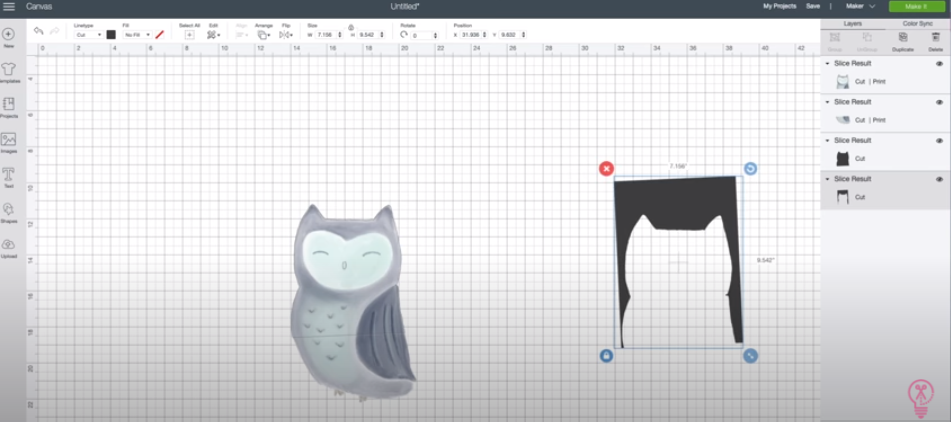The height and width of the screenshot is (422, 951).
Task: Click the Rotate angle input field
Action: 425,35
